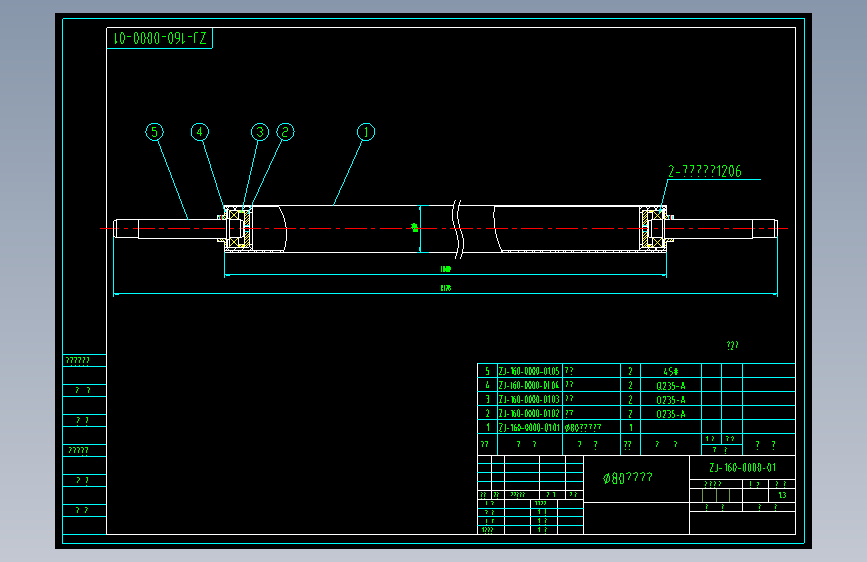Click Q235-A material in the 0103 row
This screenshot has width=867, height=562.
pyautogui.click(x=671, y=400)
